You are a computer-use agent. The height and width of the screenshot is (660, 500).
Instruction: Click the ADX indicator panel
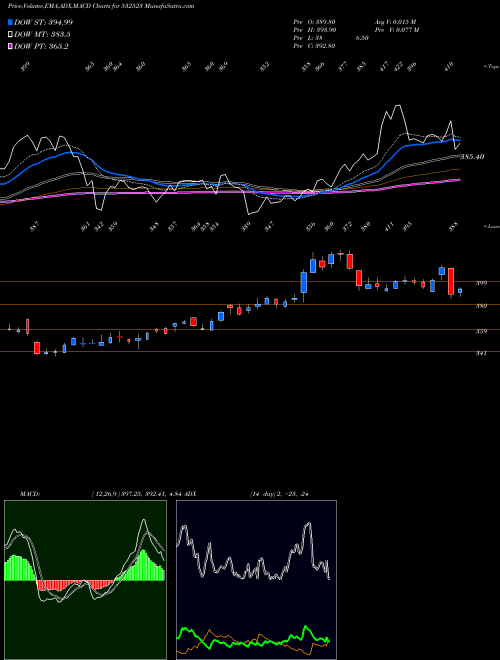click(256, 580)
